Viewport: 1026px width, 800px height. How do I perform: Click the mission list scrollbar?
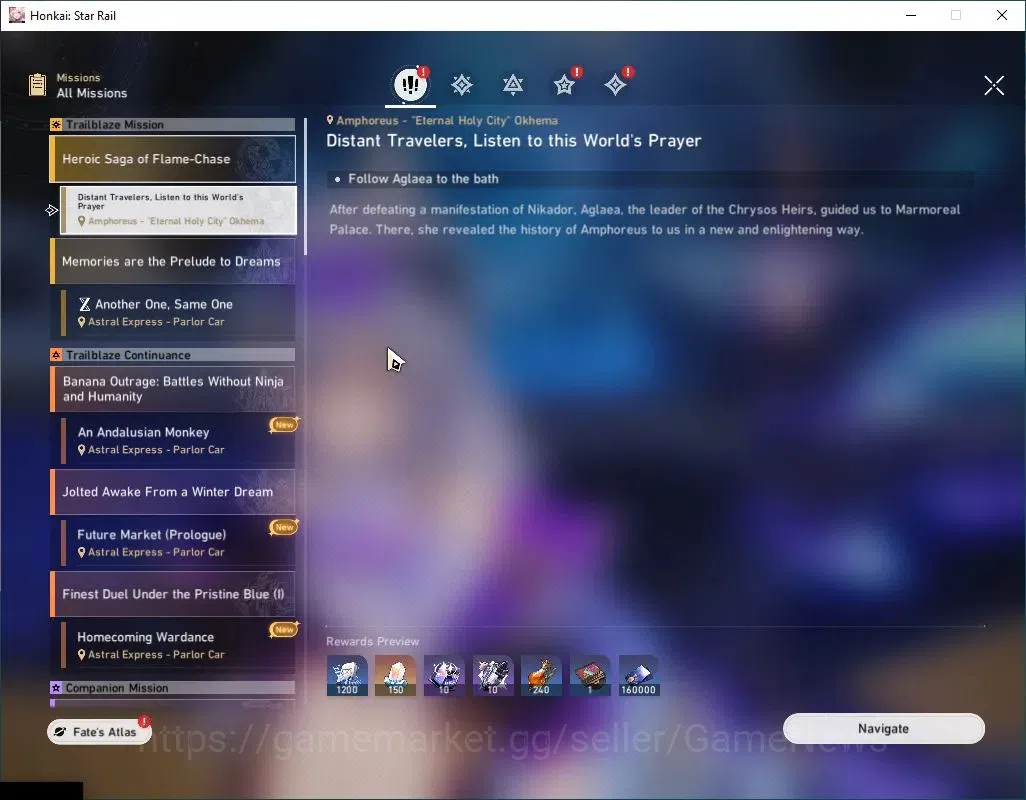click(x=305, y=186)
